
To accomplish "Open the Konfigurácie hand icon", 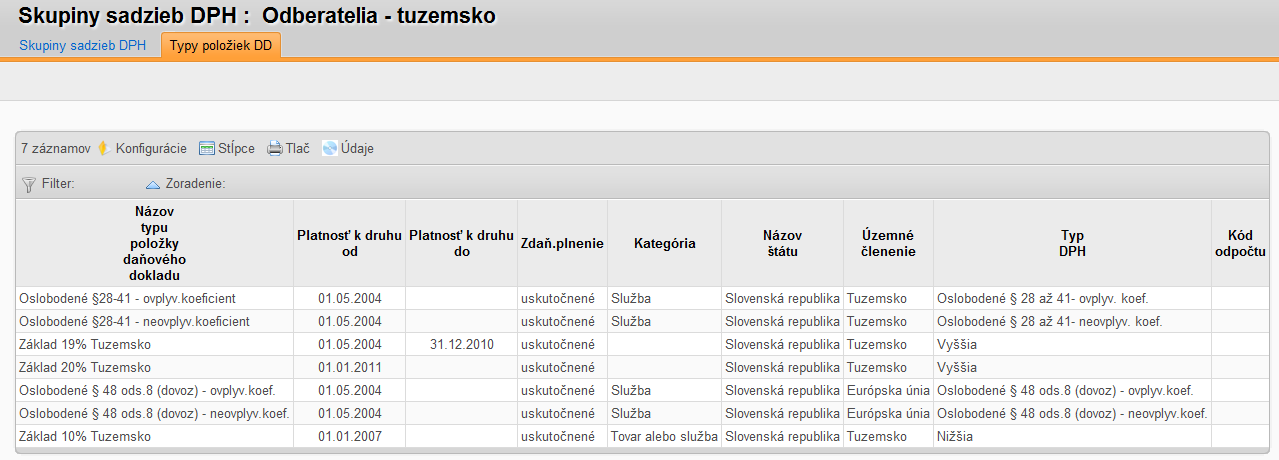I will tap(104, 148).
